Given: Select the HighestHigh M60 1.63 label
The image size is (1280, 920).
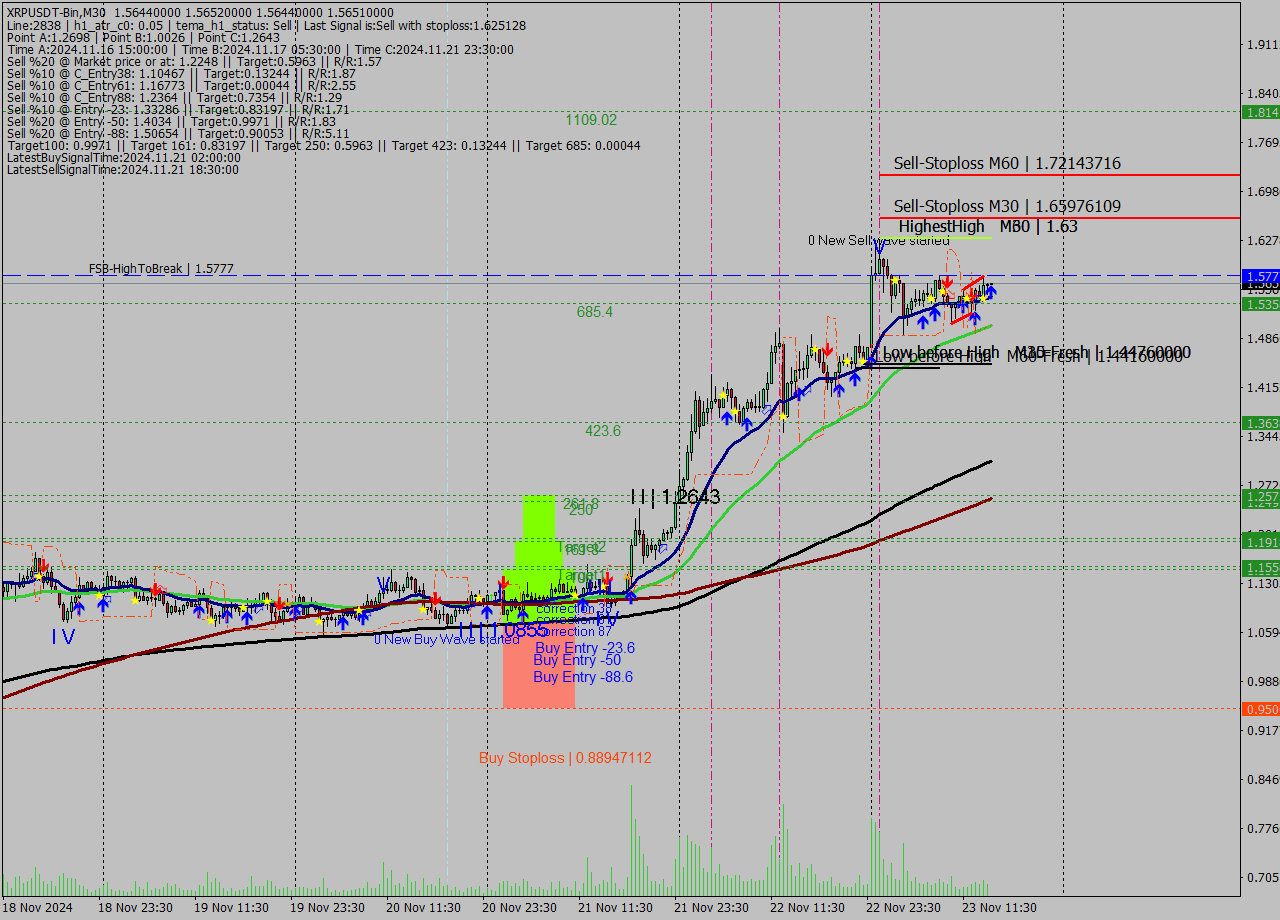Looking at the screenshot, I should pos(988,227).
